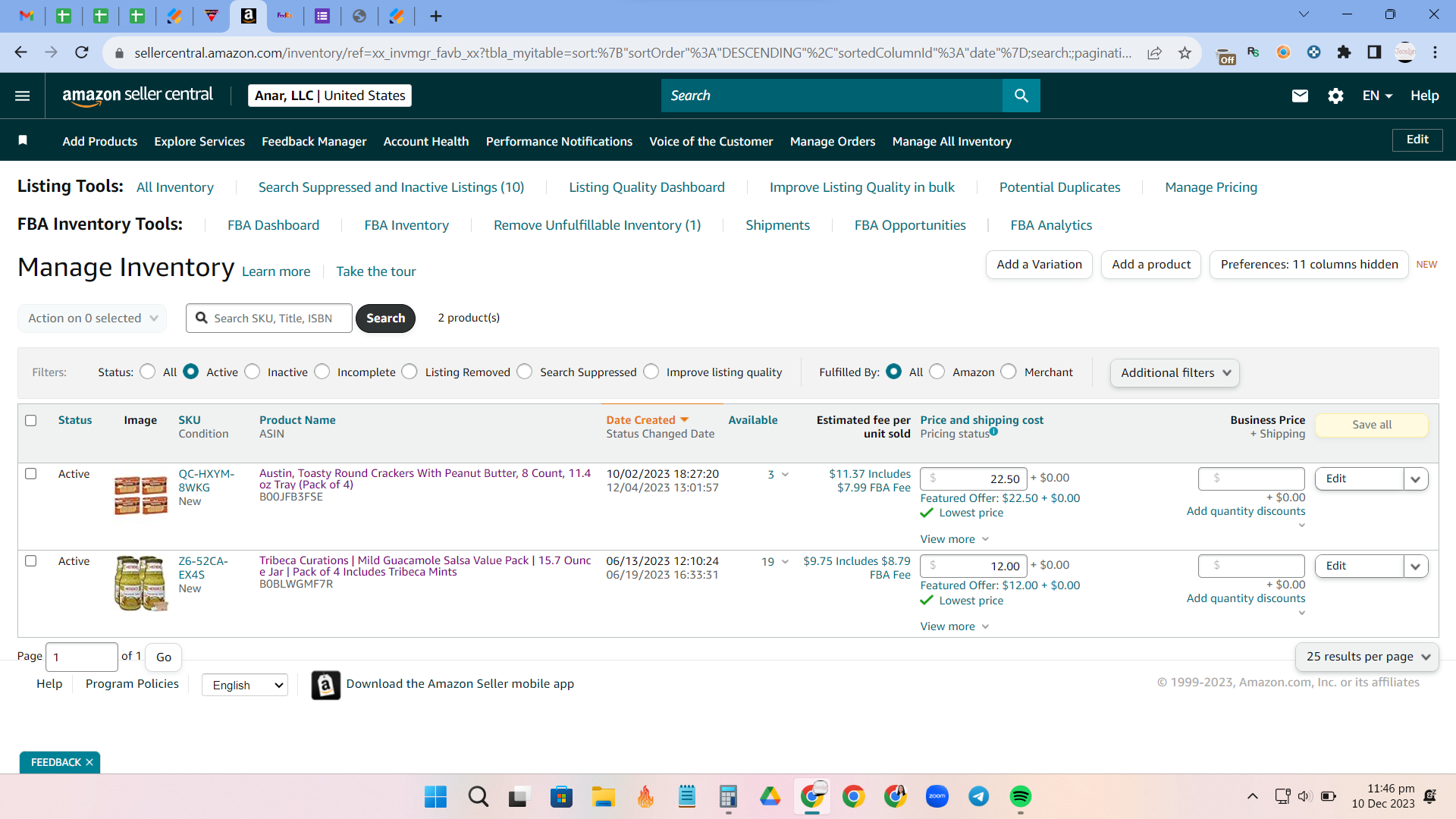
Task: Open Action on 0 selected dropdown
Action: click(x=92, y=318)
